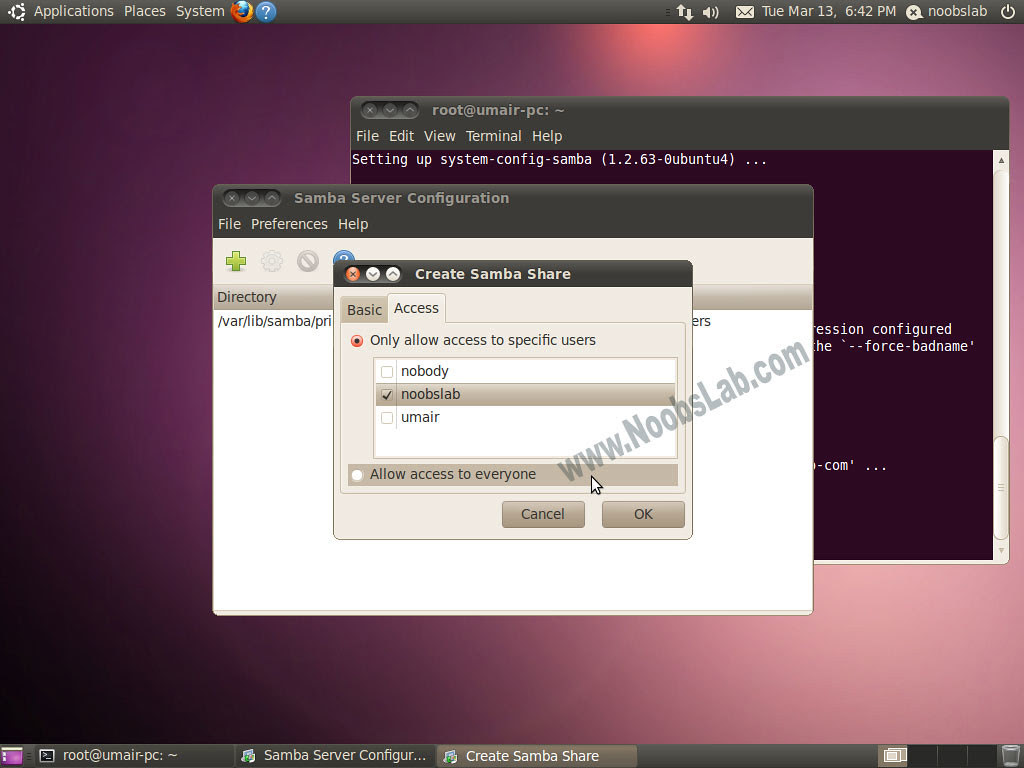The width and height of the screenshot is (1024, 768).
Task: Select the nobody user row name
Action: pyautogui.click(x=424, y=372)
